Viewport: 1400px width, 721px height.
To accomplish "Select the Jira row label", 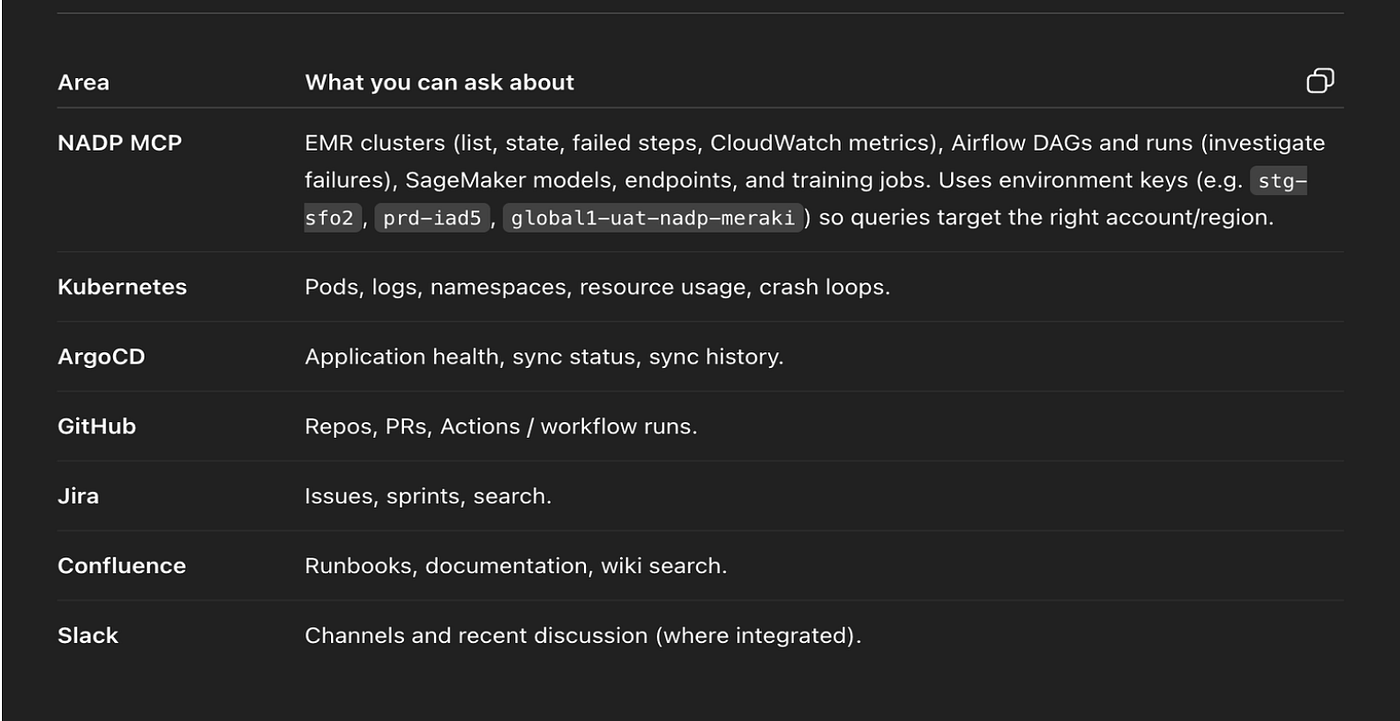I will [78, 496].
